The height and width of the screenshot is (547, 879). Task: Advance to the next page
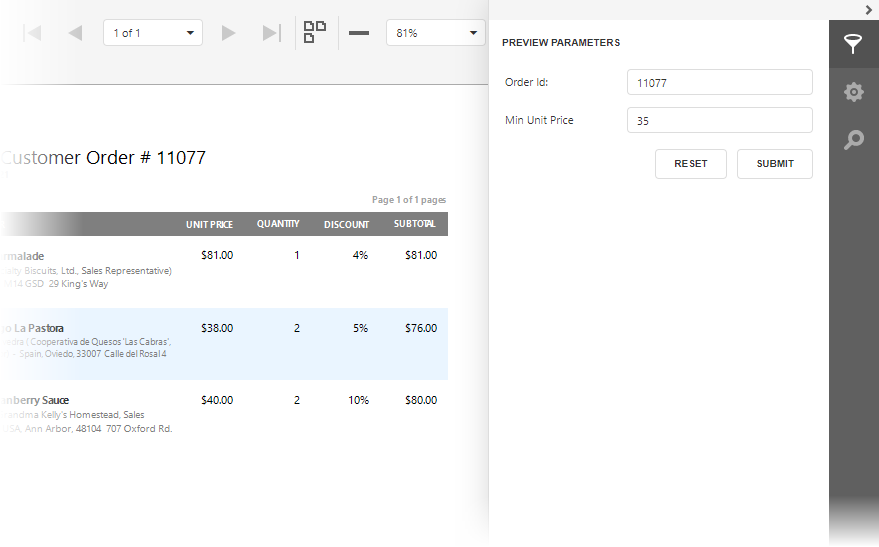point(229,33)
